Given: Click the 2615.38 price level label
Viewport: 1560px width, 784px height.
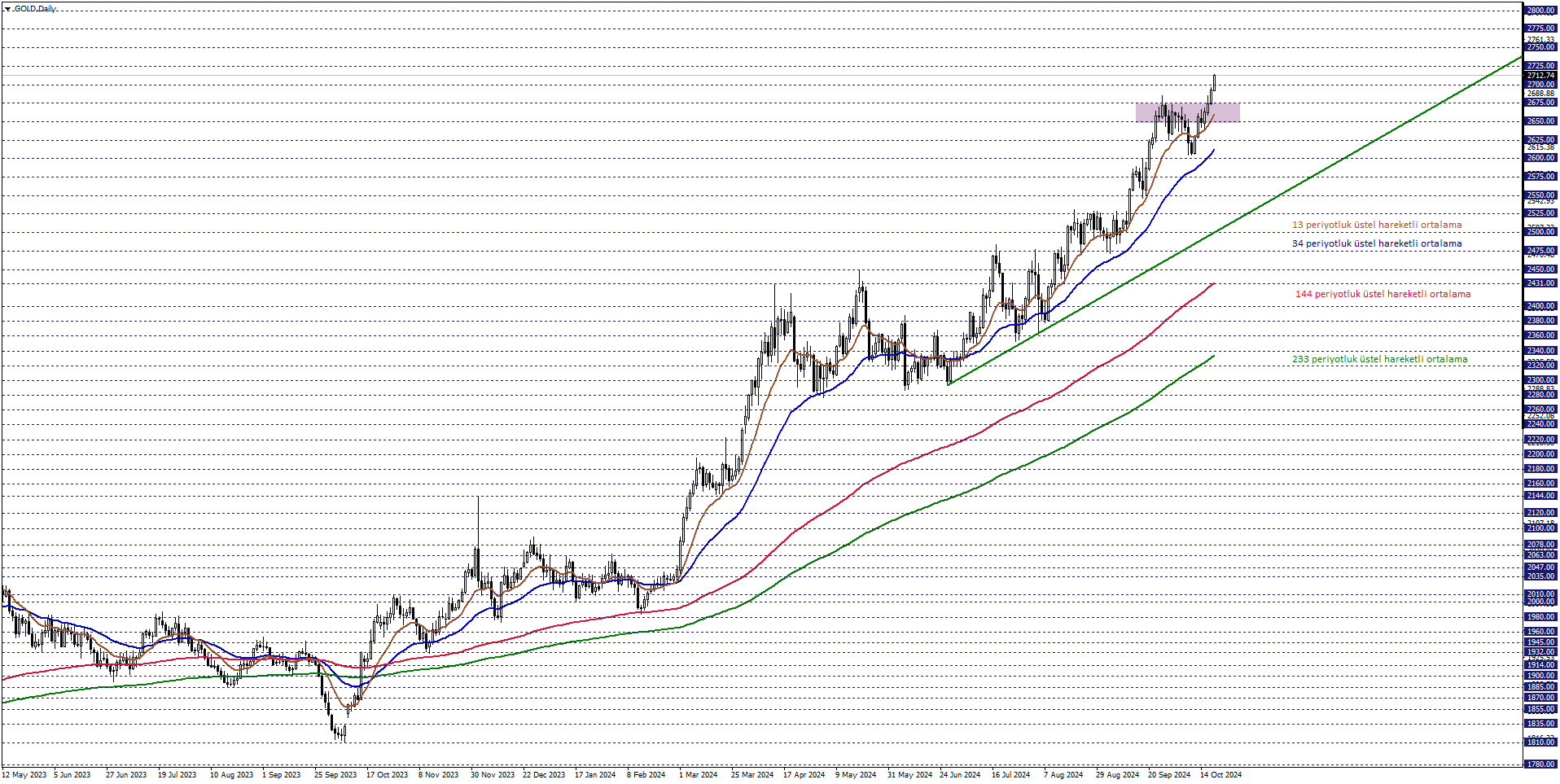Looking at the screenshot, I should pos(1540,147).
